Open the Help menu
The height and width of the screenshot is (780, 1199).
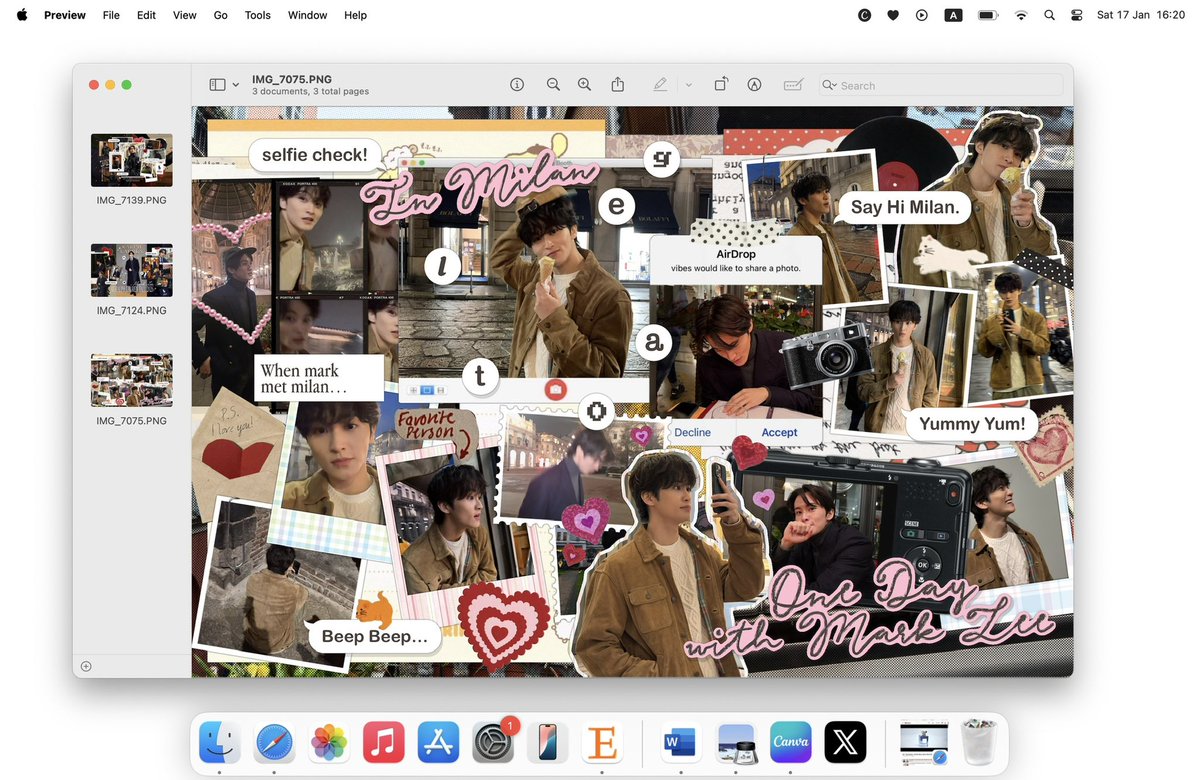click(356, 15)
